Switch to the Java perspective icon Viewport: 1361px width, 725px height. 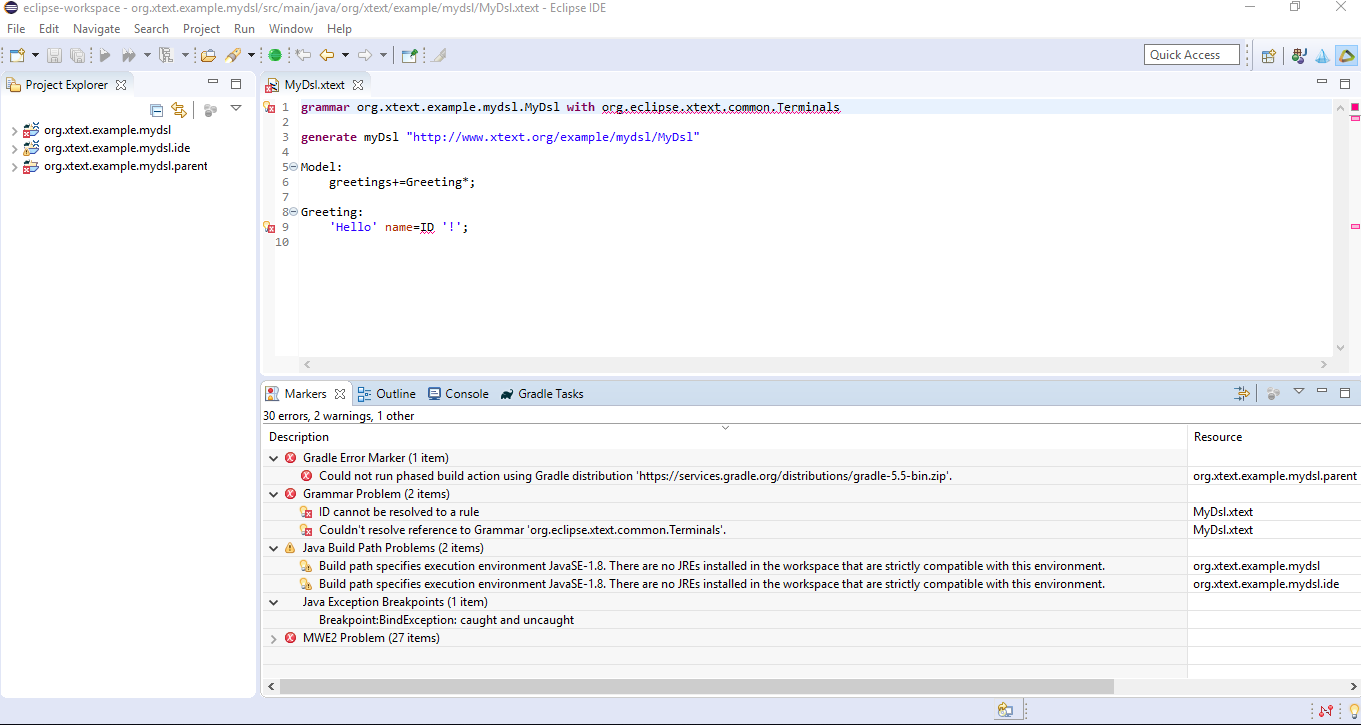point(1299,56)
